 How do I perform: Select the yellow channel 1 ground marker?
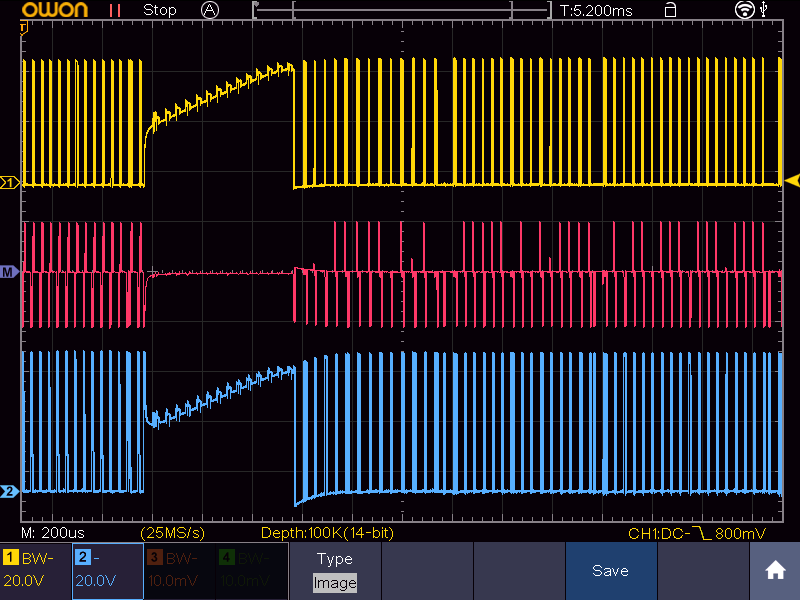click(x=10, y=182)
